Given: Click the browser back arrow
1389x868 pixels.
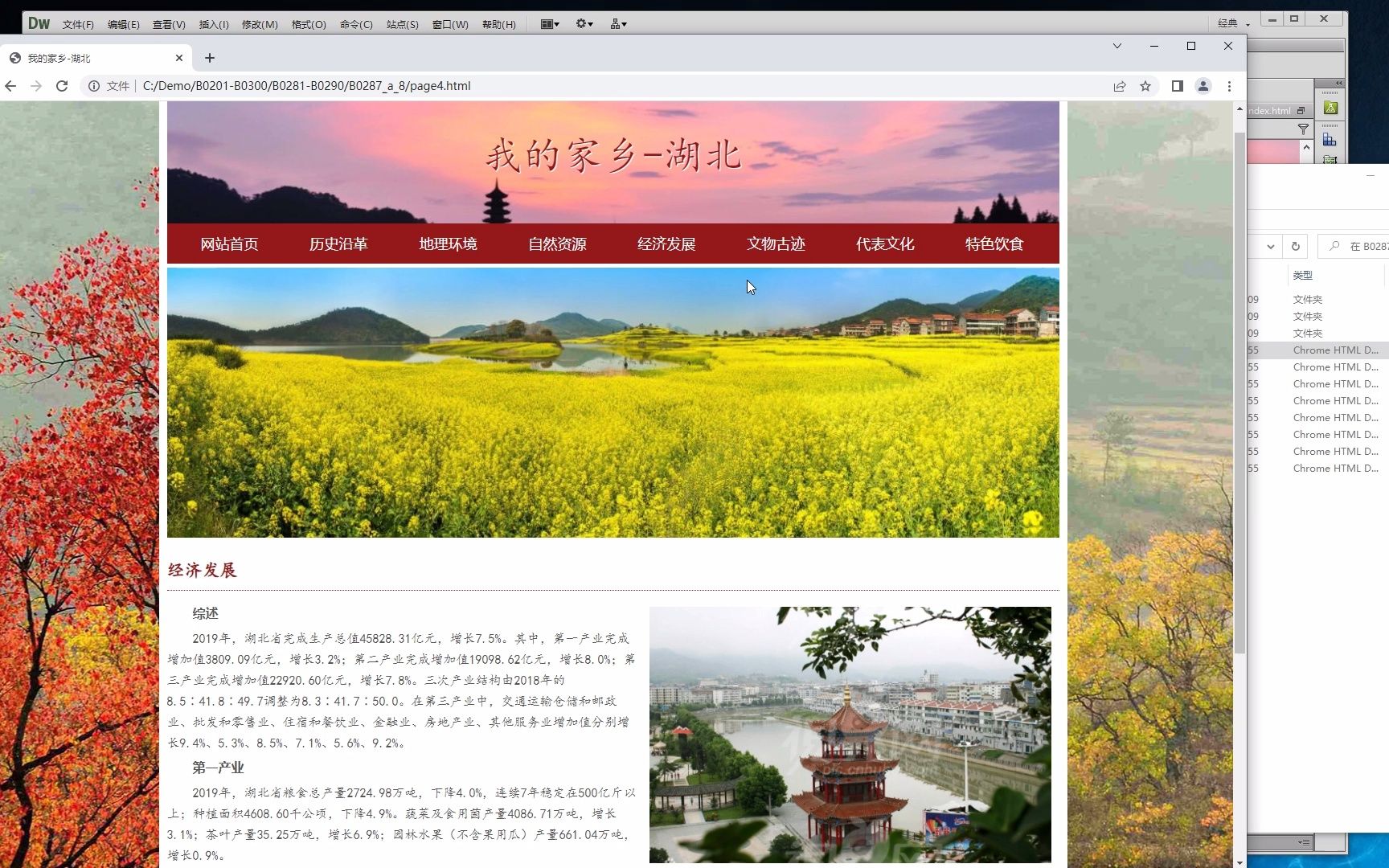Looking at the screenshot, I should tap(10, 86).
